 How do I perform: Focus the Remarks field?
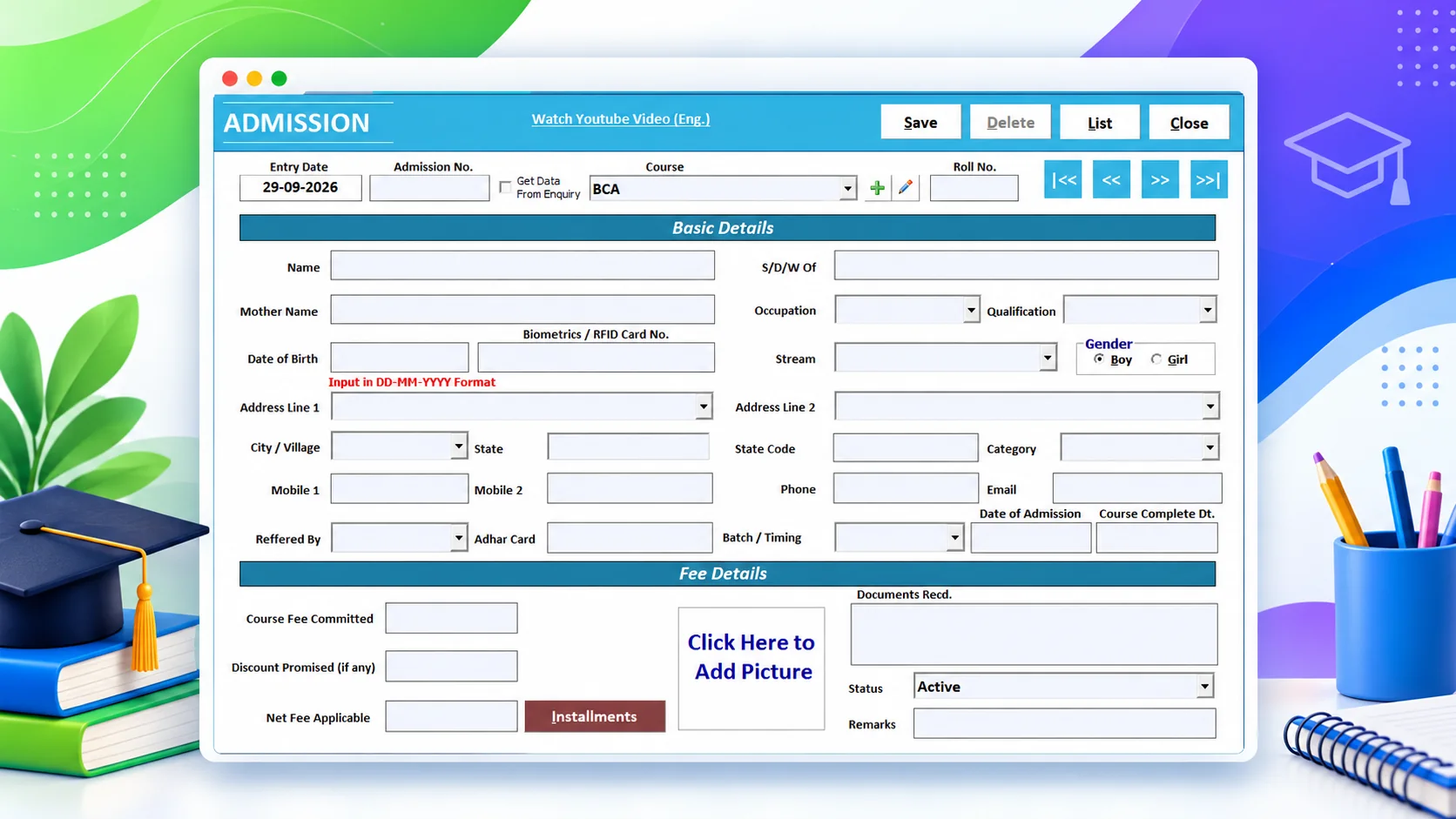click(1064, 723)
